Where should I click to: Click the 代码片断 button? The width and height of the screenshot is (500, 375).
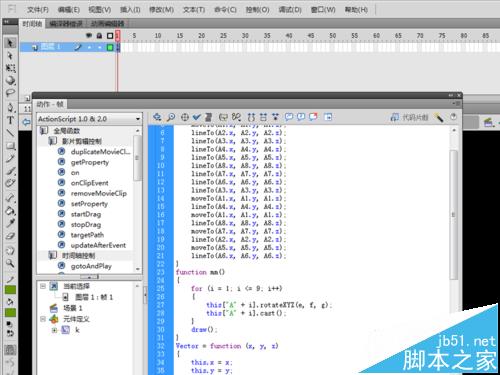click(x=410, y=117)
